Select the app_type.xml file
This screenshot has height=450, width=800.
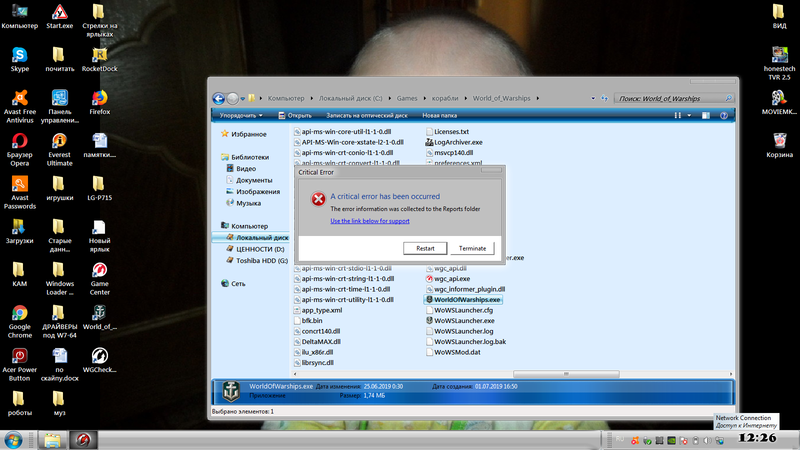[317, 310]
